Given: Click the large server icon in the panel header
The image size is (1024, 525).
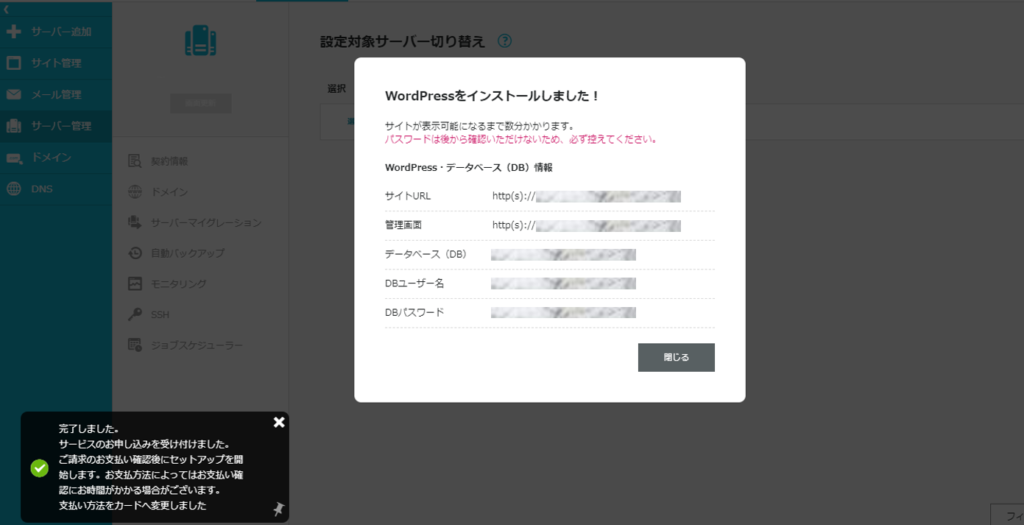Looking at the screenshot, I should tap(200, 40).
